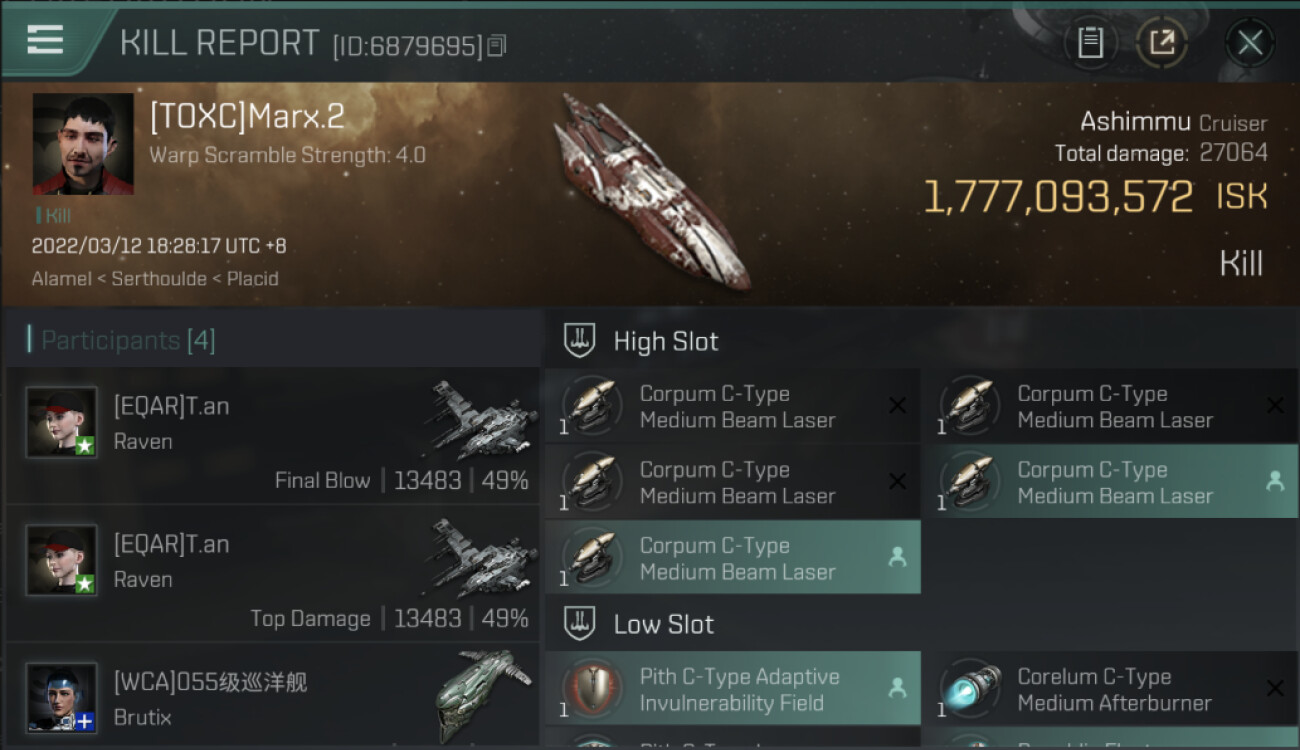
Task: Close the Kill Report window
Action: 1250,42
